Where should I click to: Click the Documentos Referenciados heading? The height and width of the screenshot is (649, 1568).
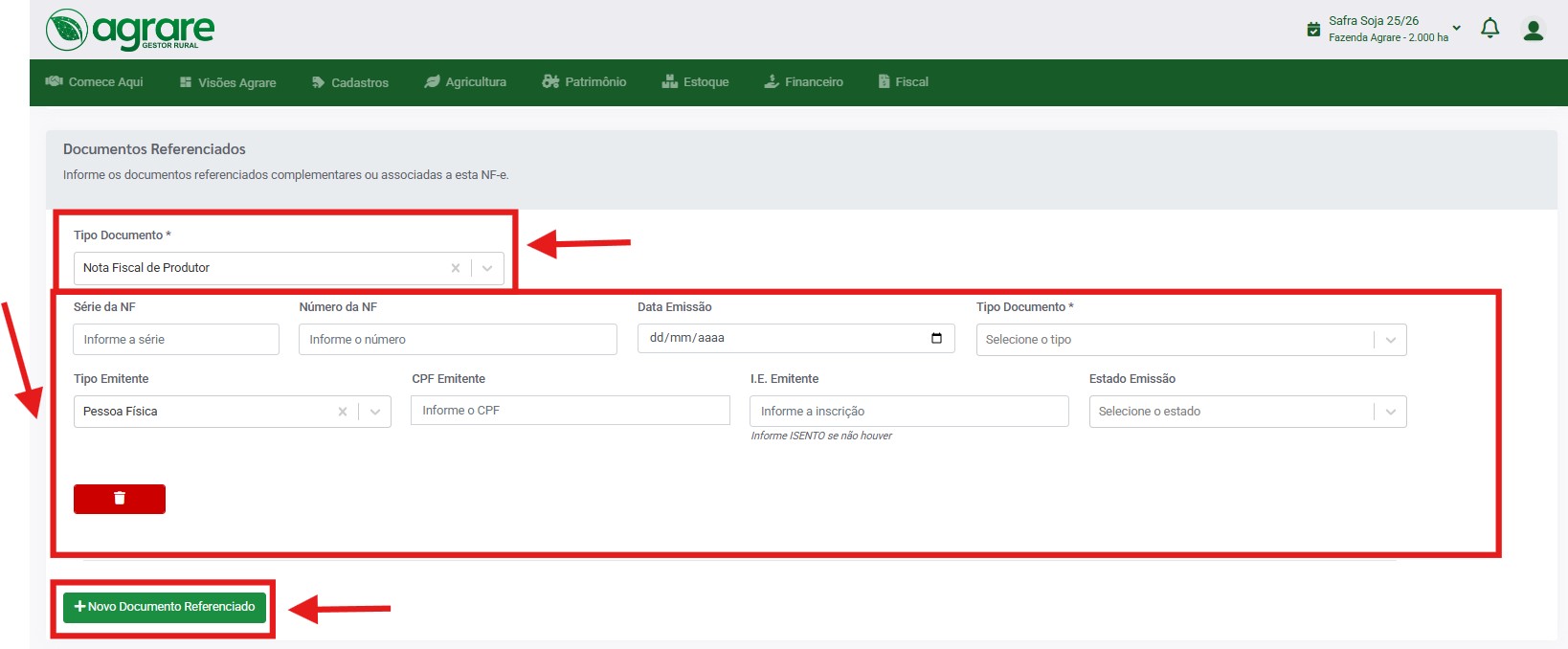(x=154, y=149)
